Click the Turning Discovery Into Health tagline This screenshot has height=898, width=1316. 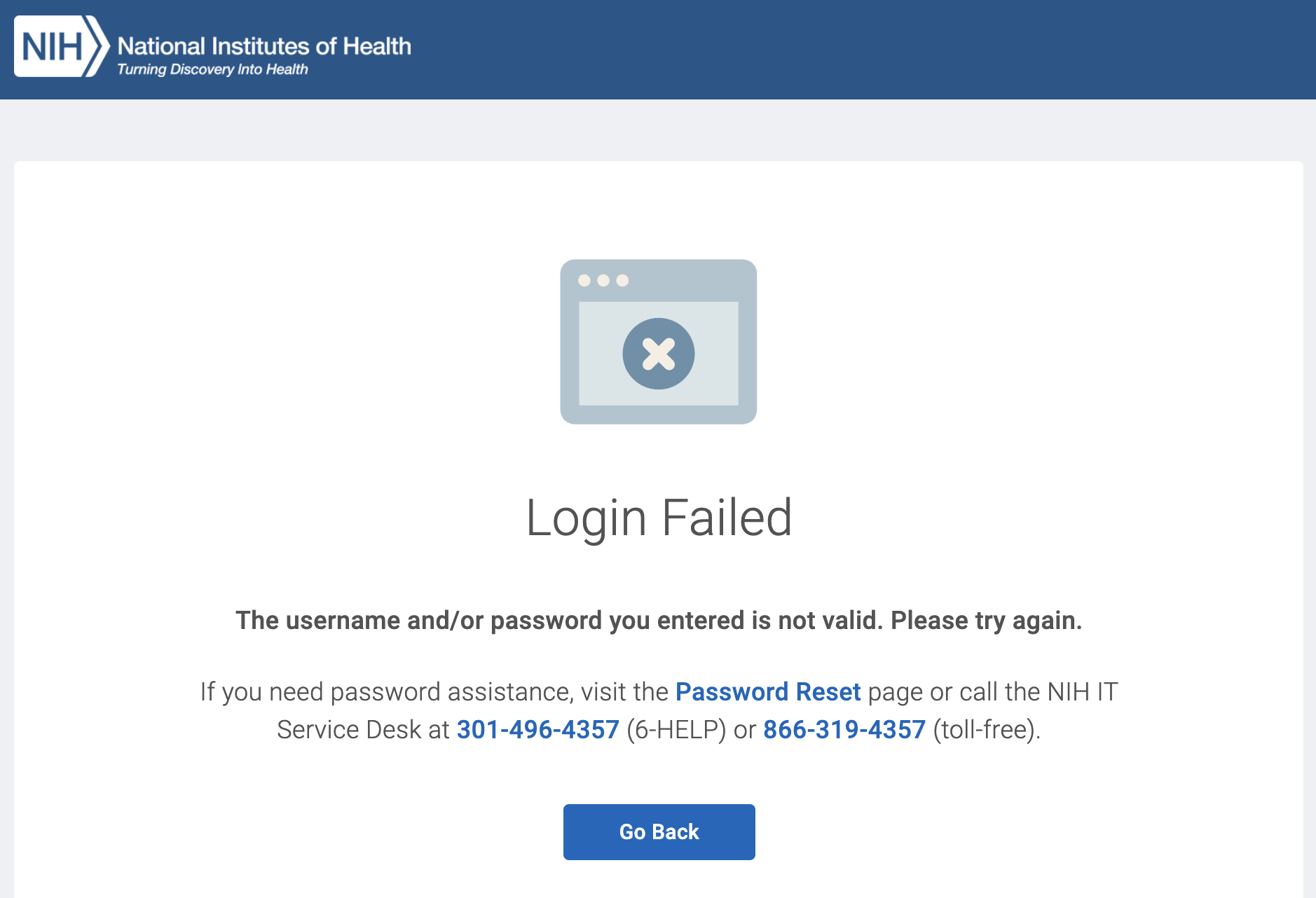pos(212,69)
